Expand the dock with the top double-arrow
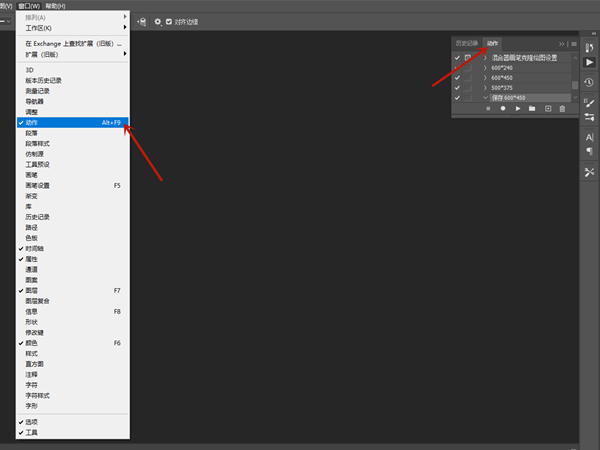 point(594,34)
